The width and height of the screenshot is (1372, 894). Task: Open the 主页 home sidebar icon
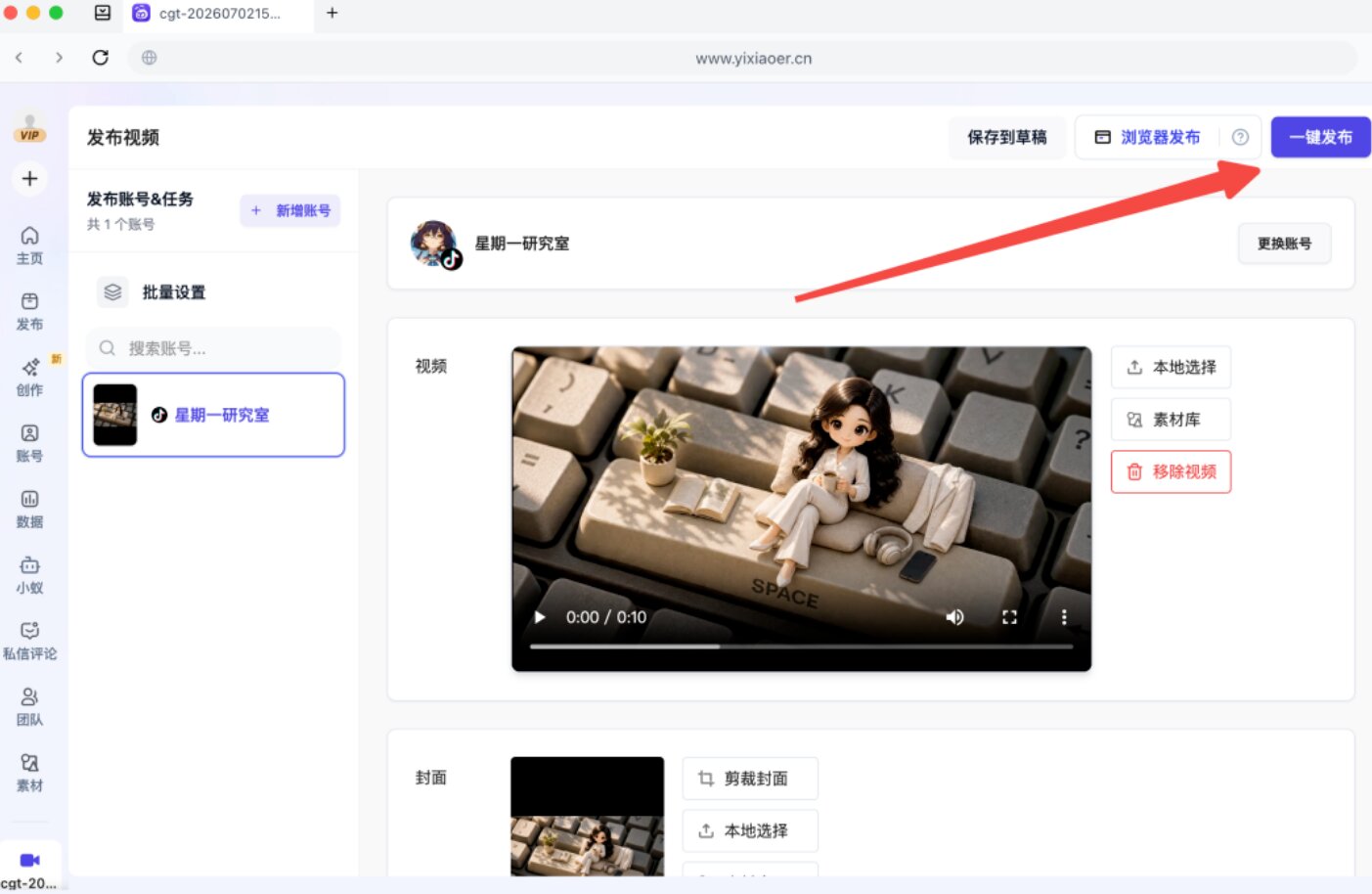(29, 245)
